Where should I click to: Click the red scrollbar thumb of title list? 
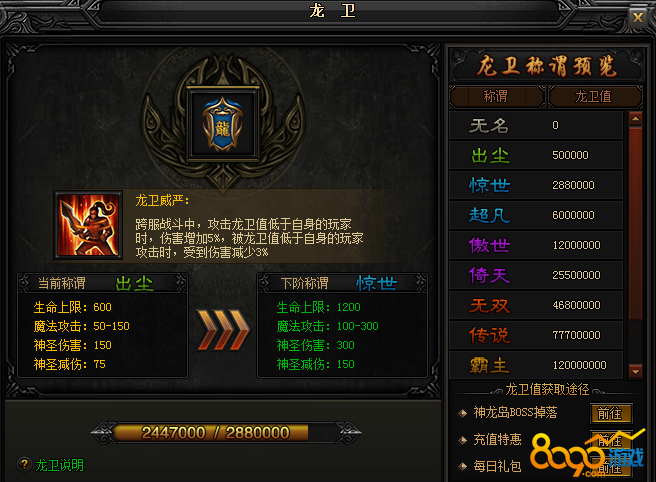636,222
